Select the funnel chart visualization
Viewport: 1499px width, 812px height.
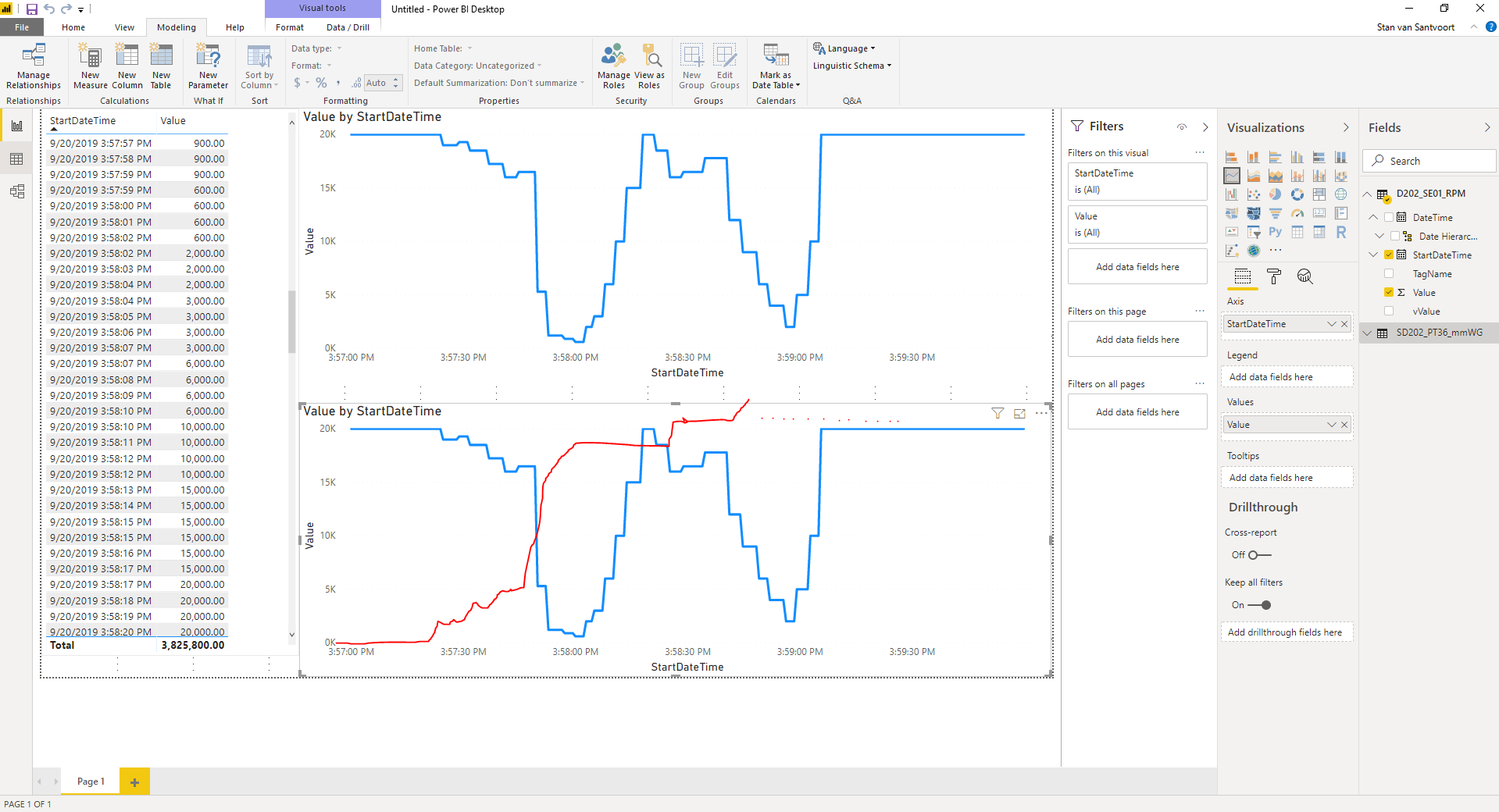pyautogui.click(x=1276, y=213)
